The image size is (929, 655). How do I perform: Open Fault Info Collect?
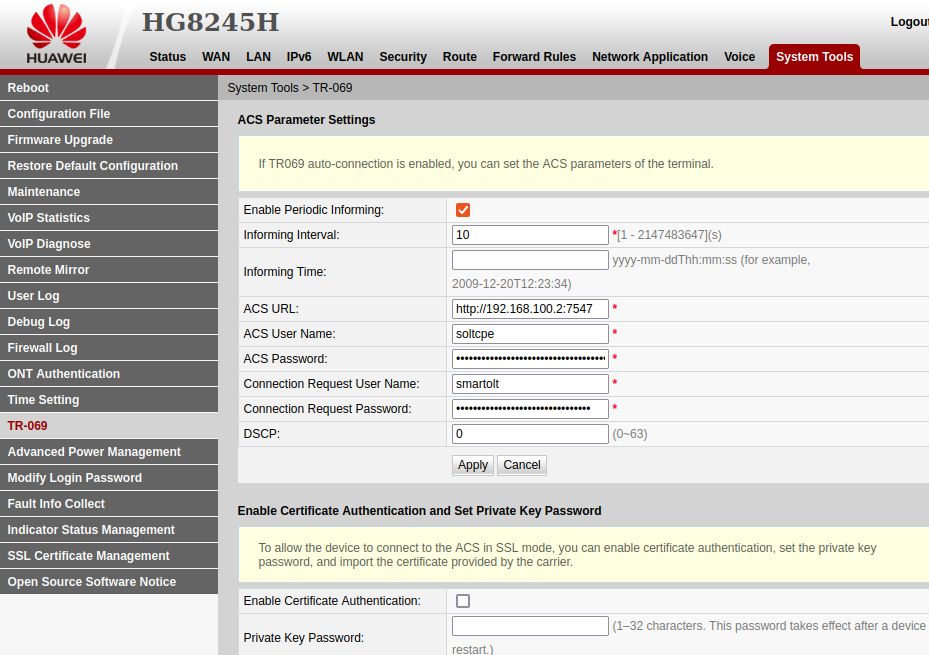(109, 504)
